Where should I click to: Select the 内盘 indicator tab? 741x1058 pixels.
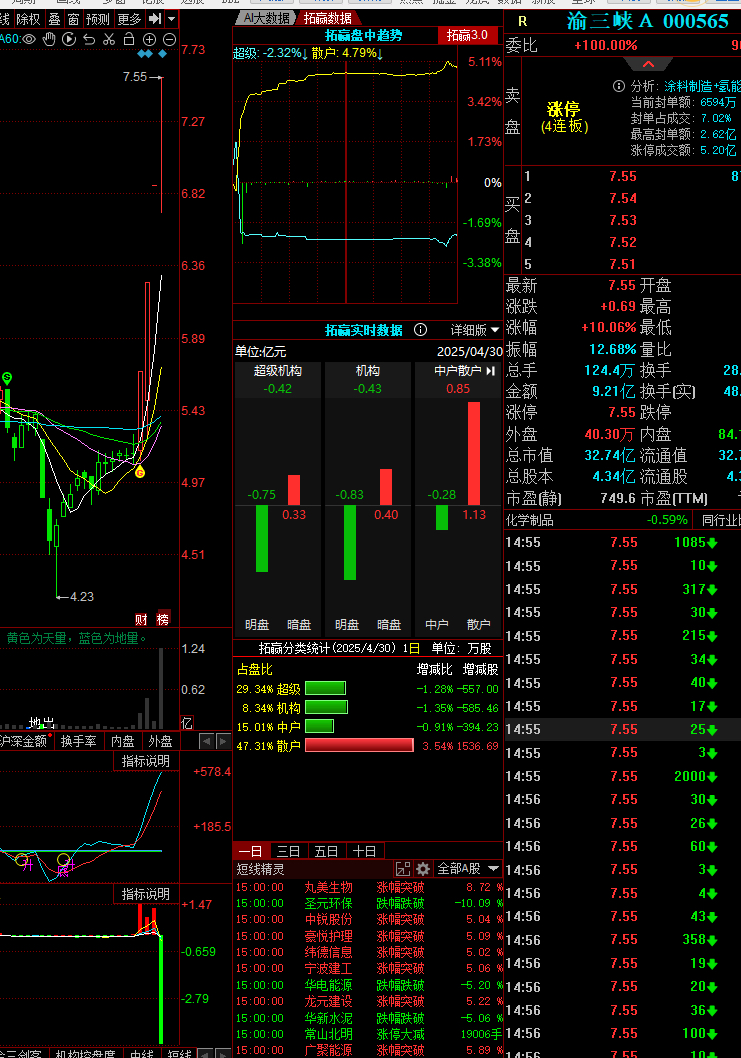(x=122, y=741)
